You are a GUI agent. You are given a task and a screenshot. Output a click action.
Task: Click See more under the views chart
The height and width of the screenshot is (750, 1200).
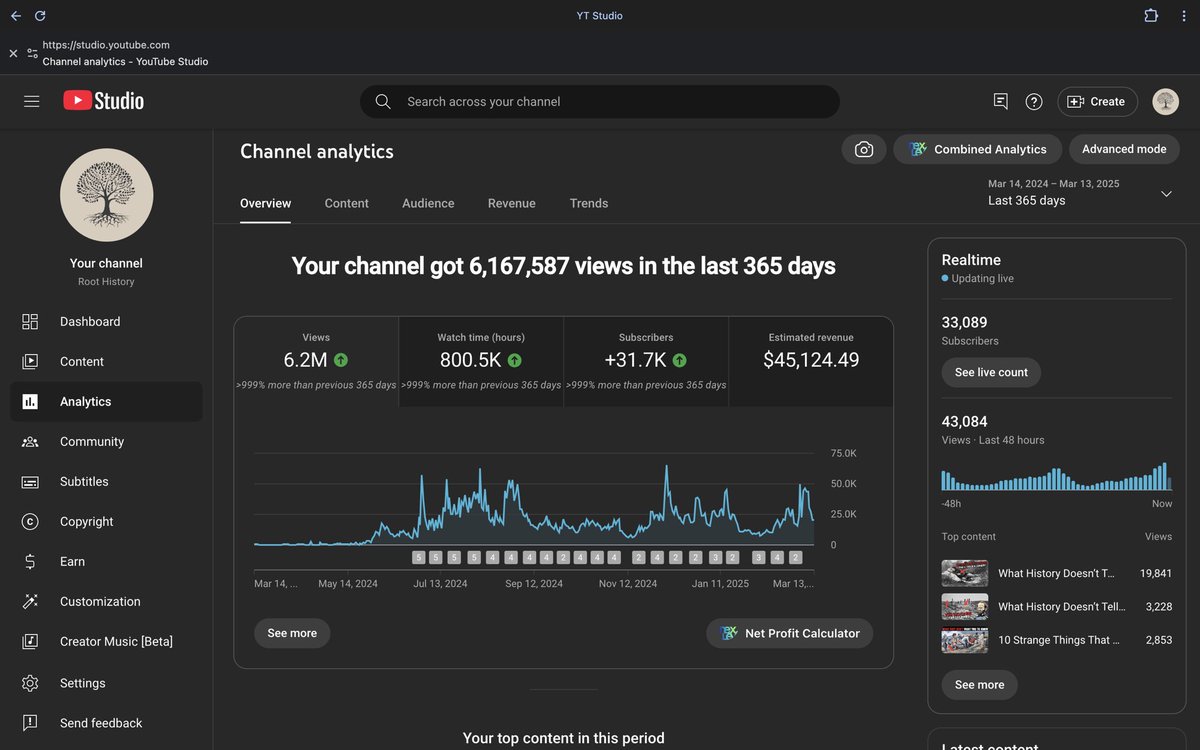click(x=292, y=633)
